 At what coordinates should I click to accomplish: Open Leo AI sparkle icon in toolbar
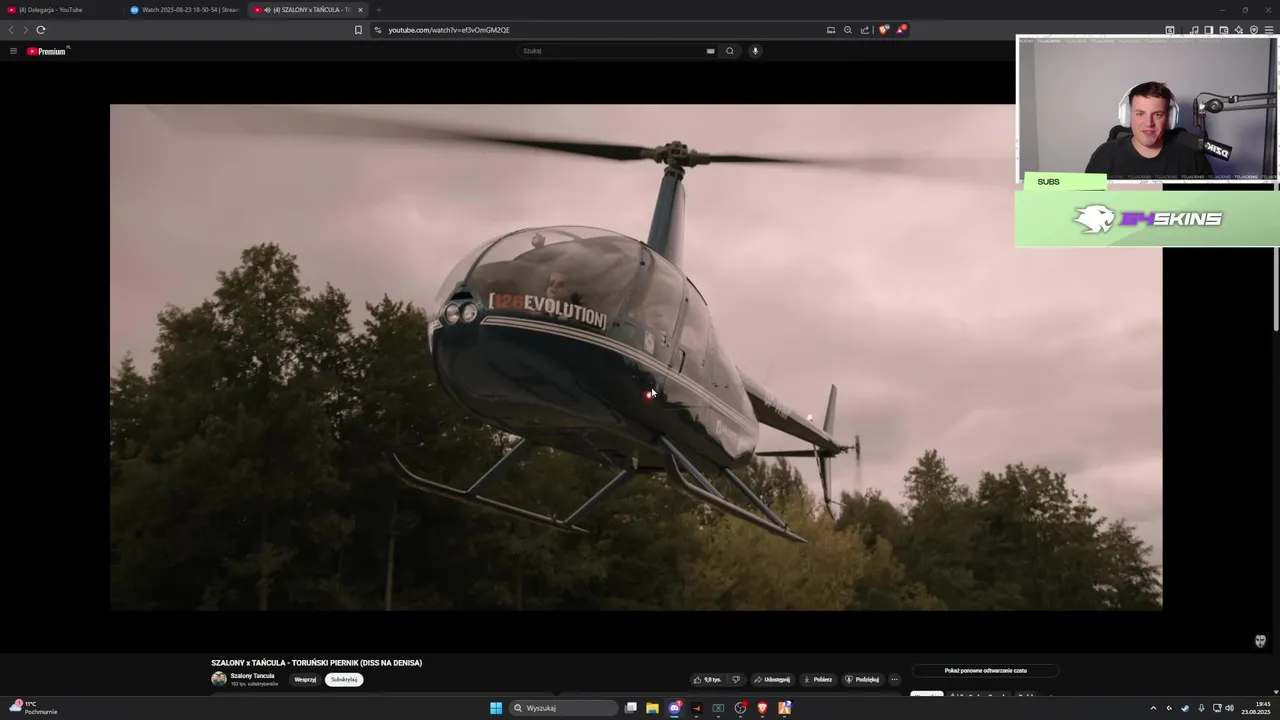pyautogui.click(x=1239, y=30)
